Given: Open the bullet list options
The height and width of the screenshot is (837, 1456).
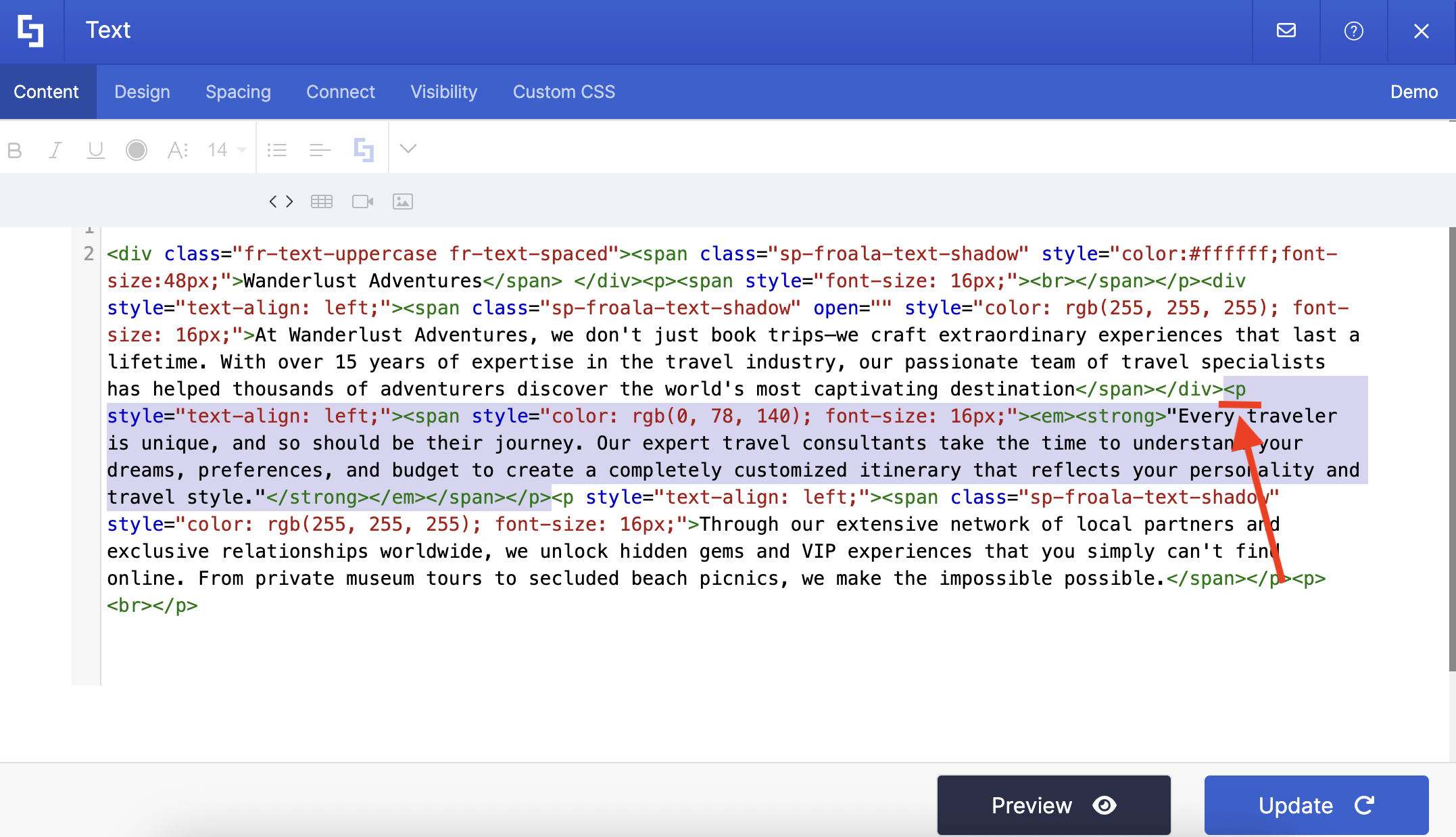Looking at the screenshot, I should tap(277, 150).
